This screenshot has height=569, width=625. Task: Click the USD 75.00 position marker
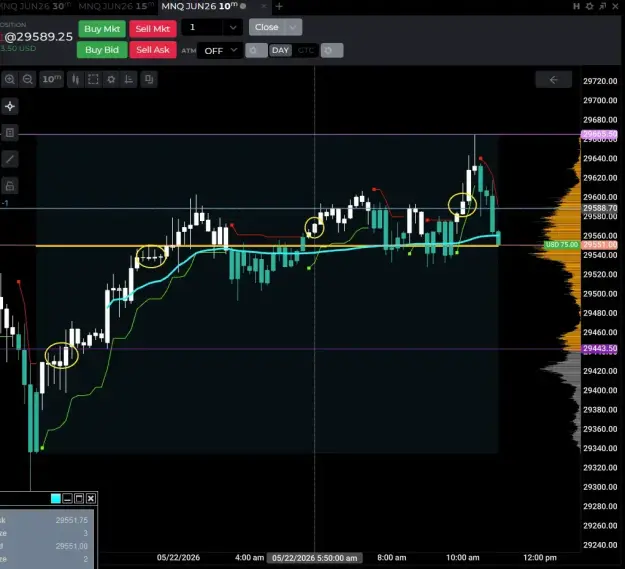click(x=561, y=245)
